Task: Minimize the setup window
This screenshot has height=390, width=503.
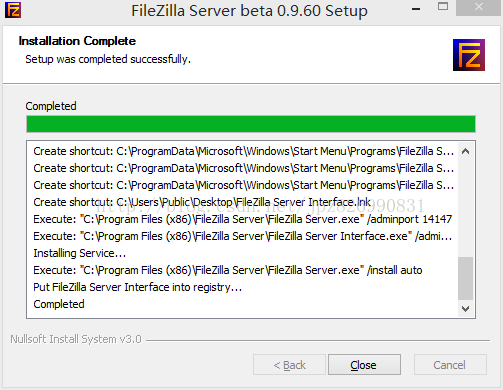Action: [x=416, y=9]
